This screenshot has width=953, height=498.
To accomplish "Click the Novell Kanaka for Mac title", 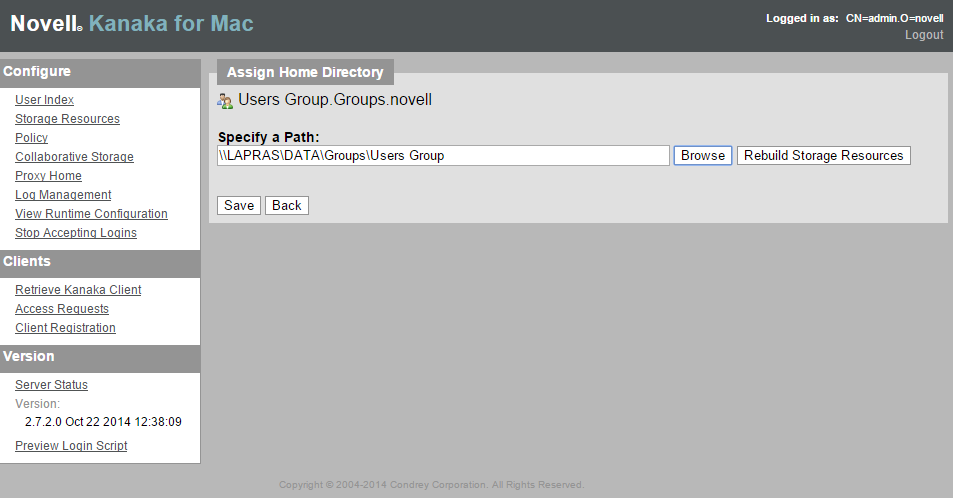I will pos(132,24).
